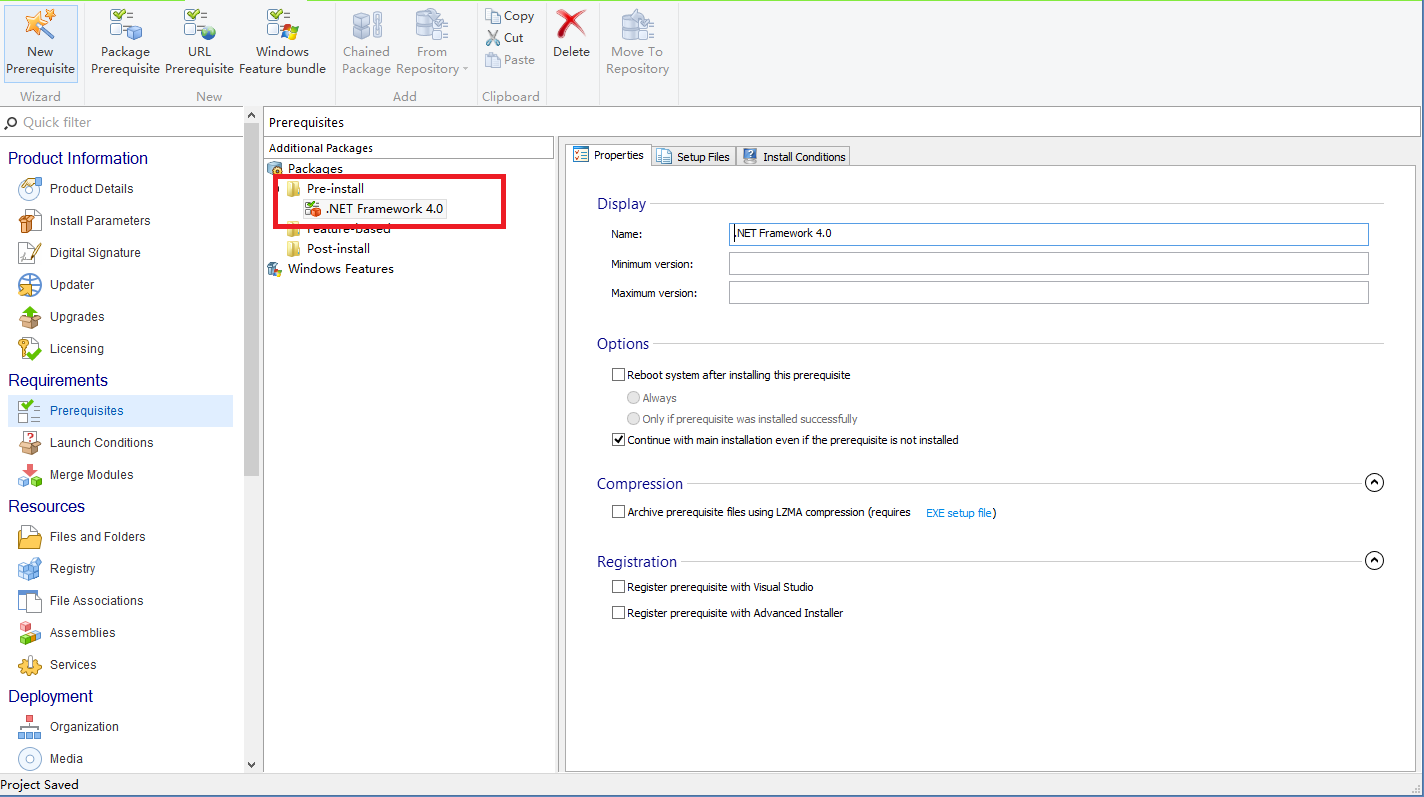The image size is (1424, 797).
Task: Follow the EXE setup file link
Action: coord(958,513)
